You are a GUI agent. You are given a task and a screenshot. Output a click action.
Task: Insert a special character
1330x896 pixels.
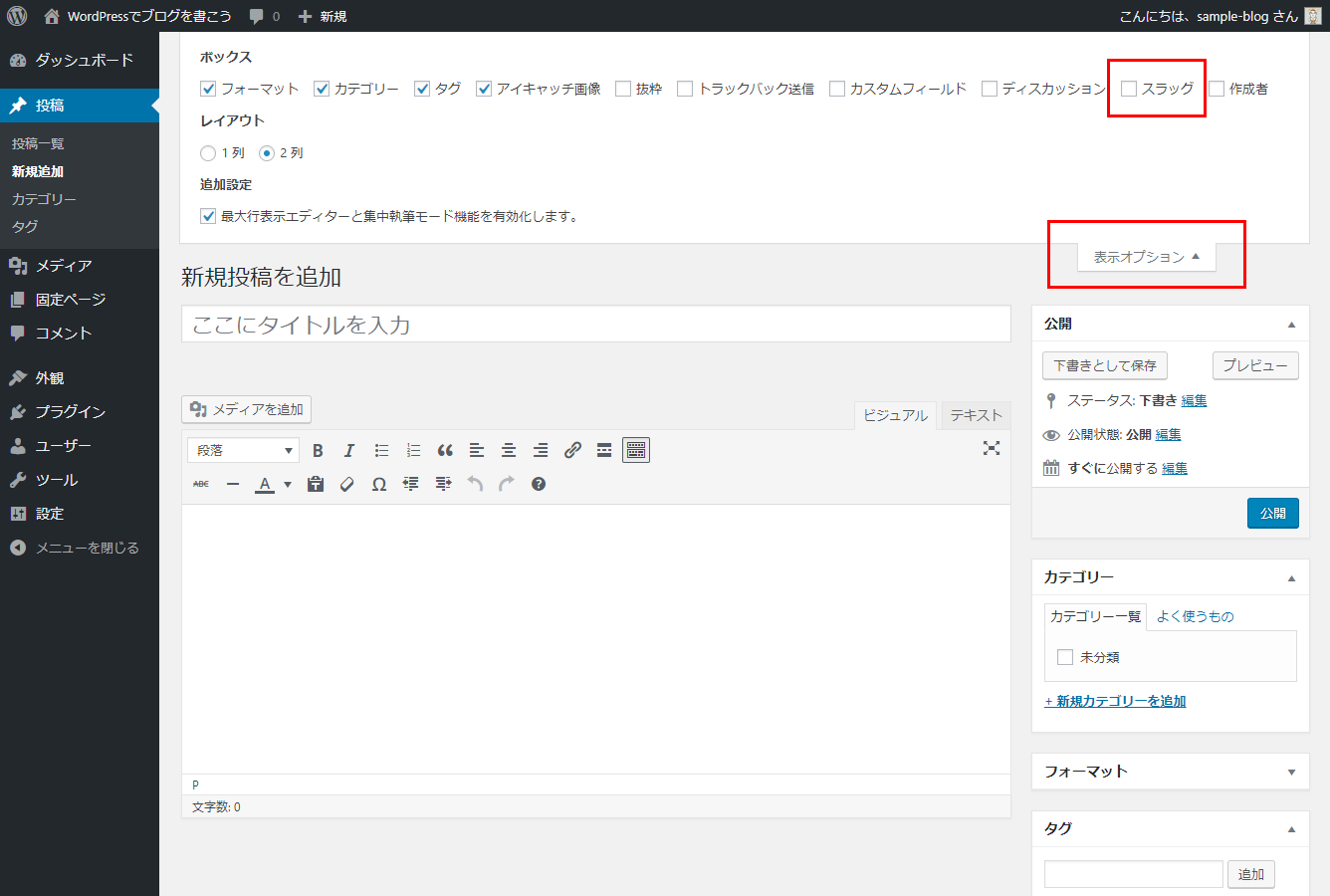click(x=378, y=484)
